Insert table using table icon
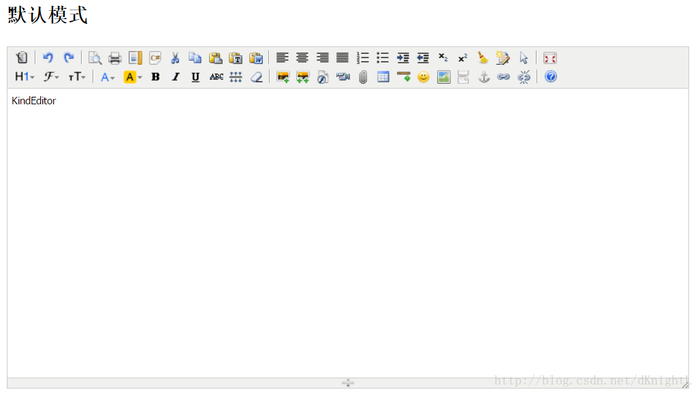 383,77
